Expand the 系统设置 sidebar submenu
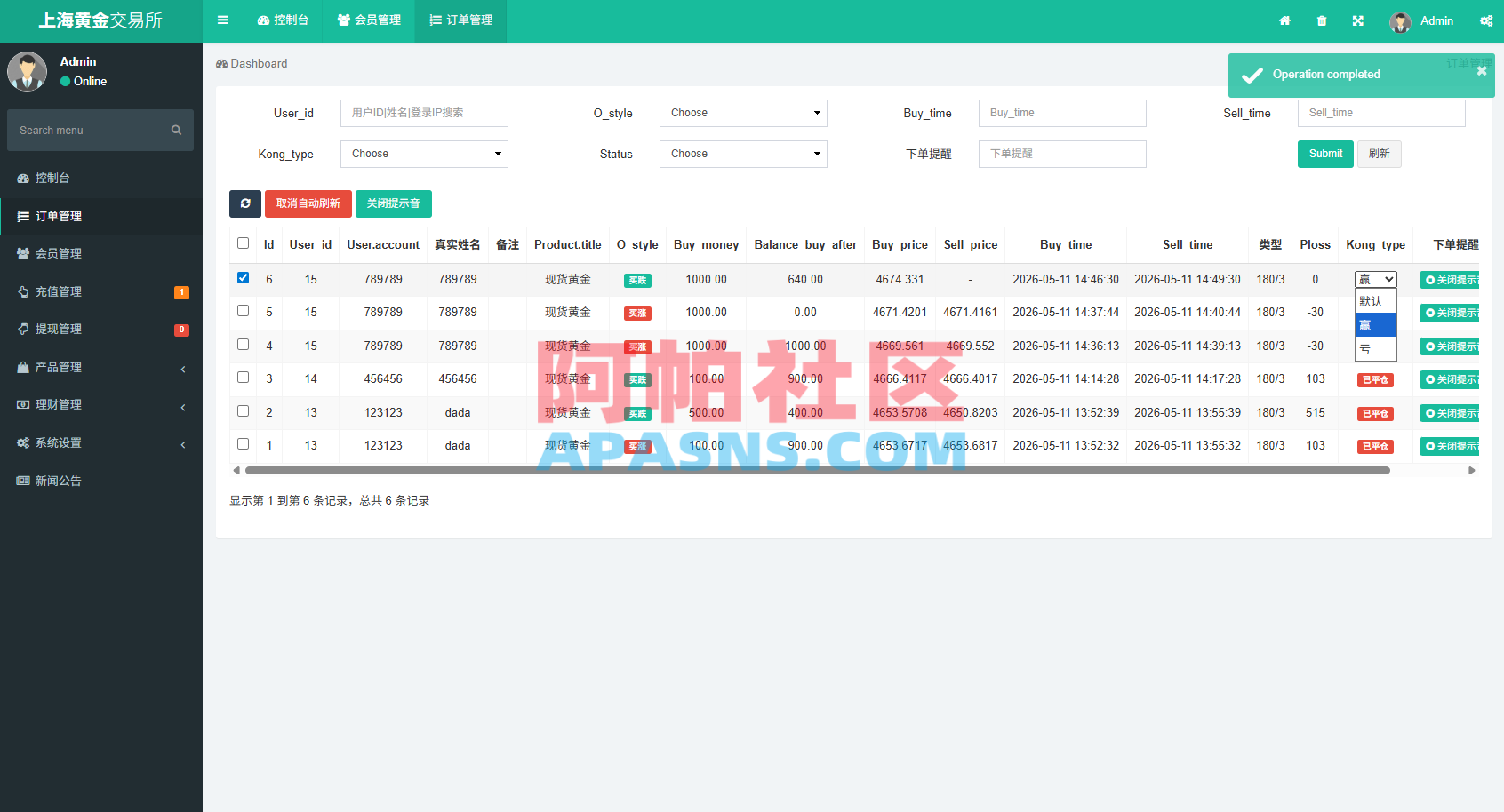This screenshot has width=1504, height=812. (101, 442)
